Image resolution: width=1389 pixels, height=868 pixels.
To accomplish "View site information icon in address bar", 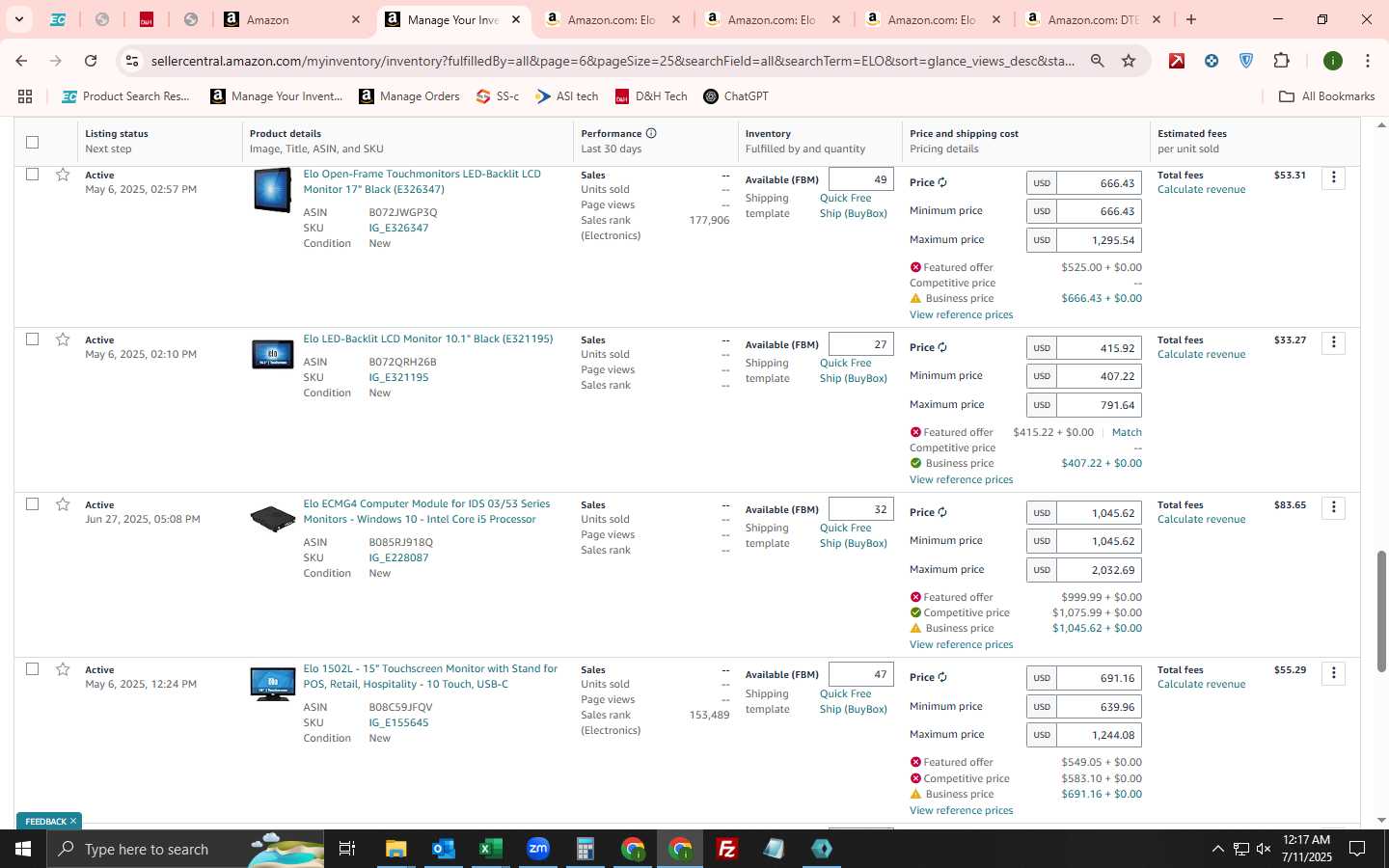I will [132, 61].
